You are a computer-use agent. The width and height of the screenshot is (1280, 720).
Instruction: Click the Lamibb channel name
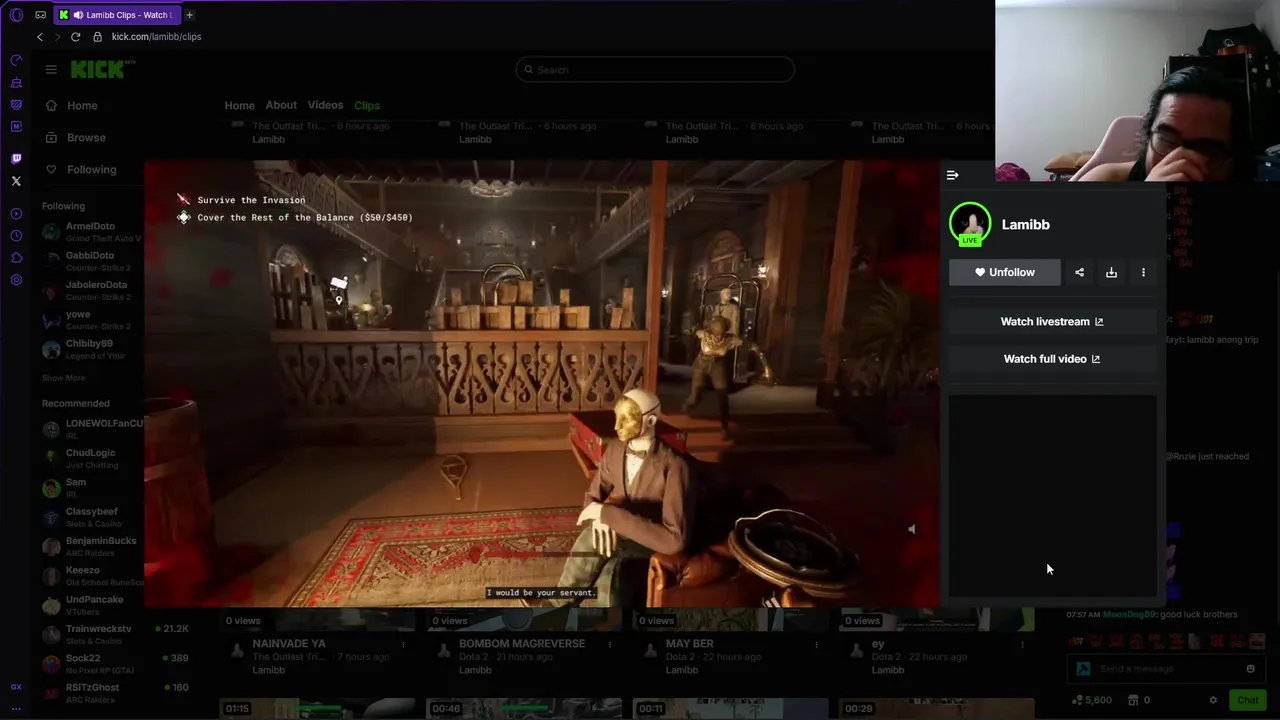1026,225
